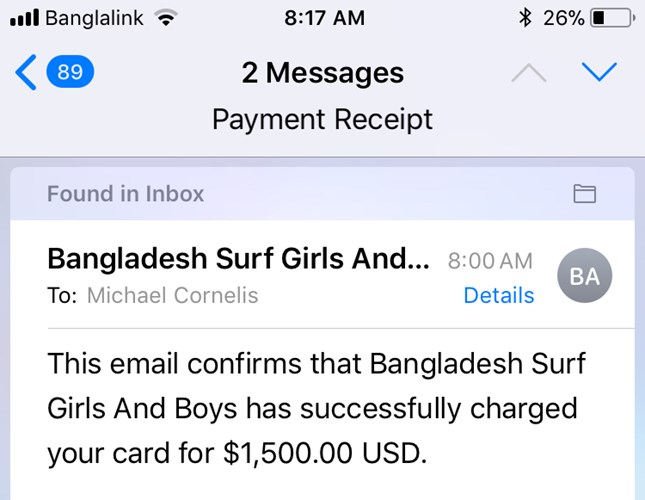
Task: Tap the 2 Messages thread title
Action: 322,73
